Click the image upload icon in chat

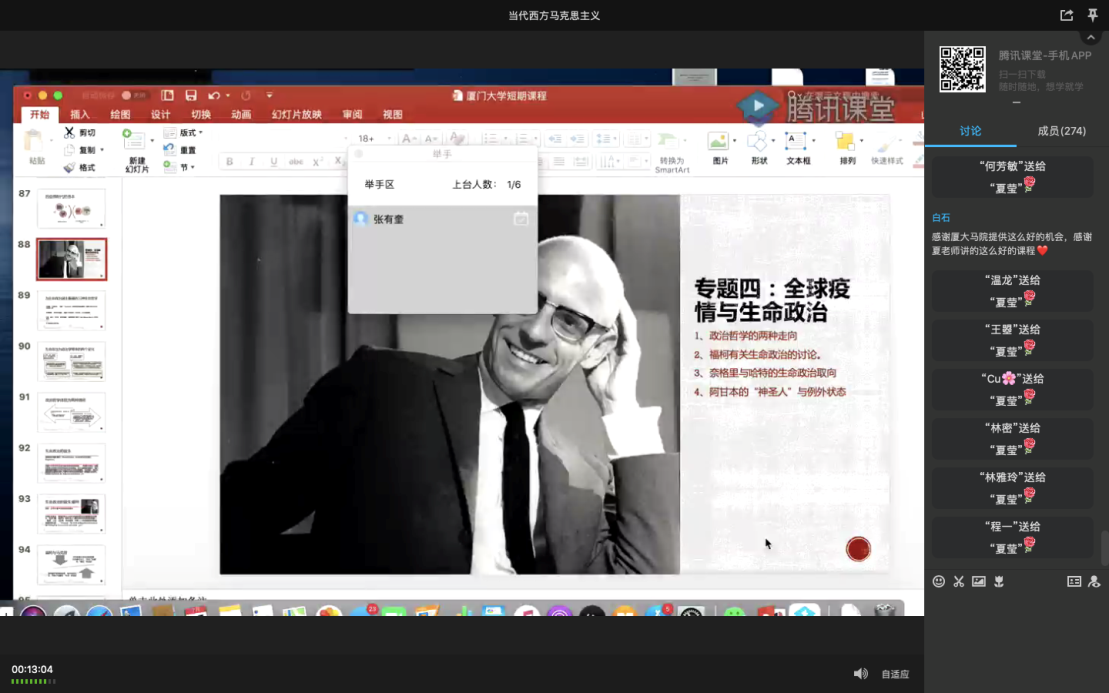[978, 581]
